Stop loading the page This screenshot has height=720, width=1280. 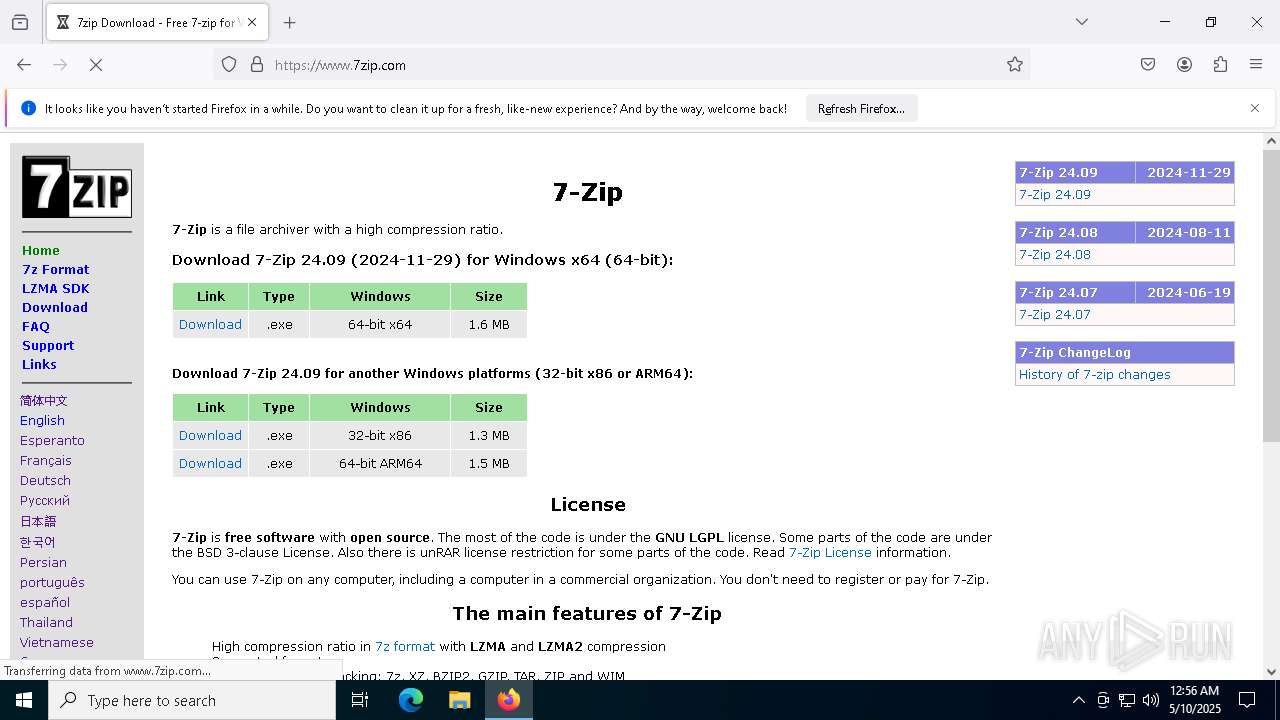96,65
